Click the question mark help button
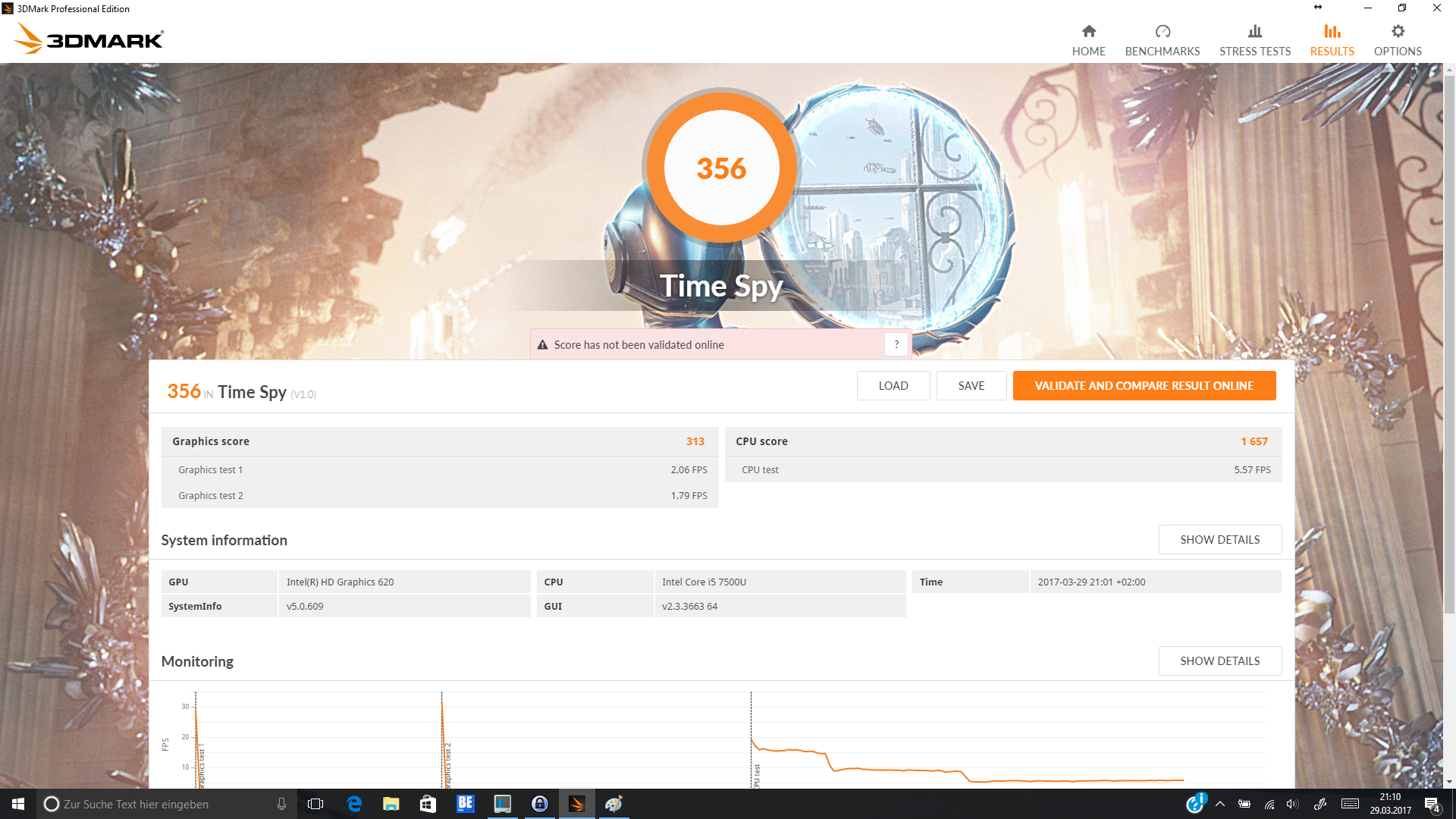This screenshot has height=819, width=1456. 896,344
